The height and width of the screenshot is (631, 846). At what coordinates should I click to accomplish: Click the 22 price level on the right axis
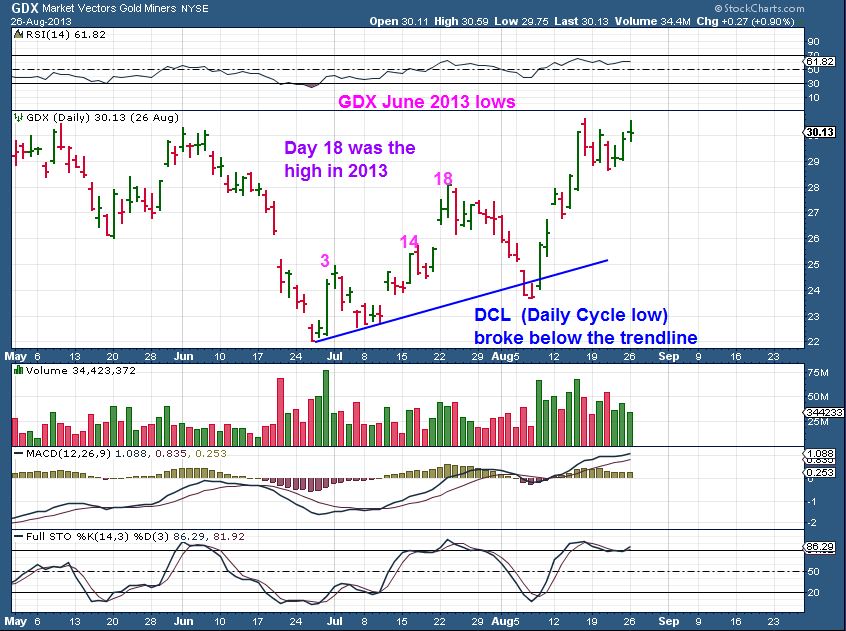click(x=813, y=341)
